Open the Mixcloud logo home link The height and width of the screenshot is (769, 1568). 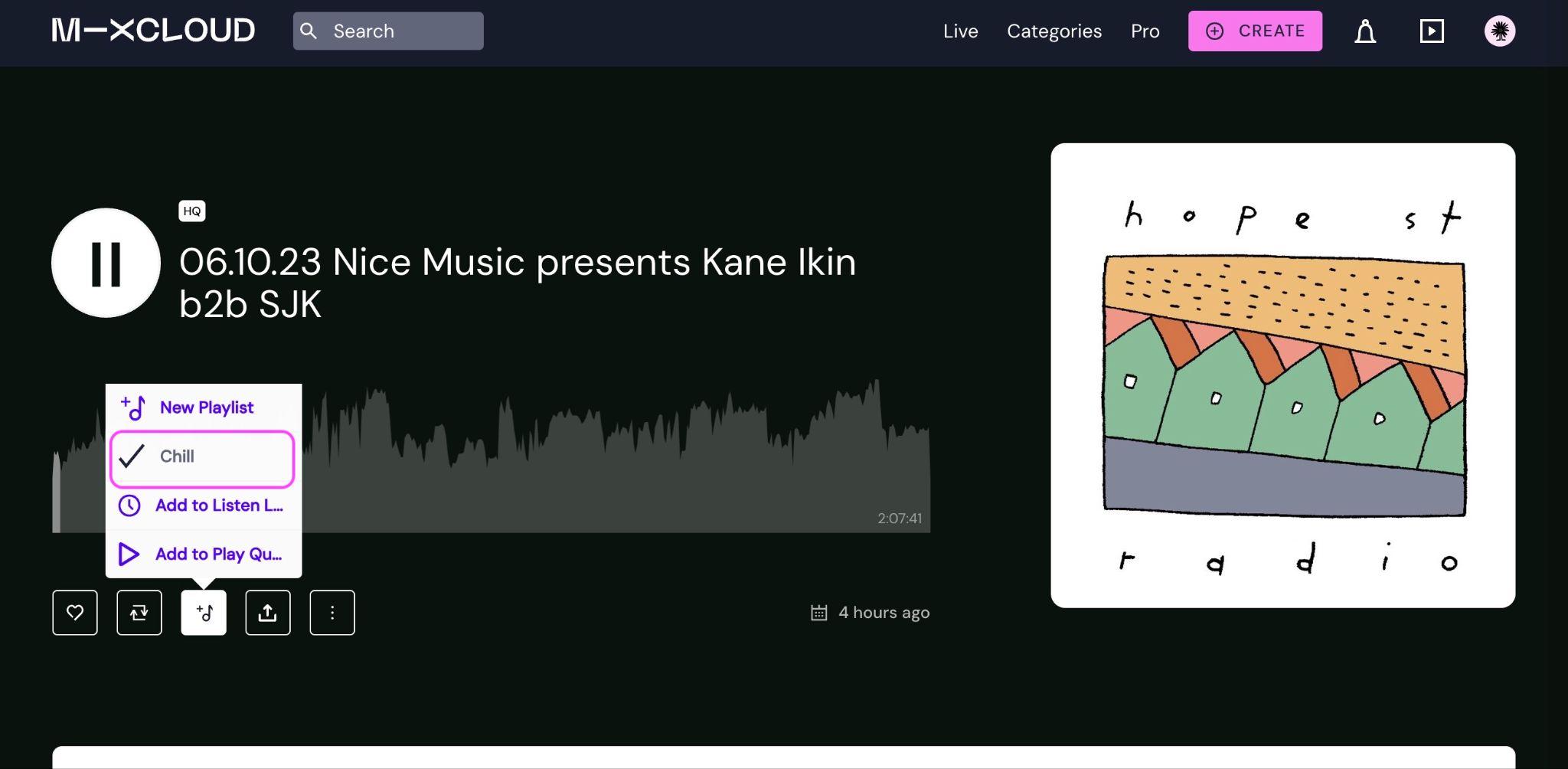(153, 31)
